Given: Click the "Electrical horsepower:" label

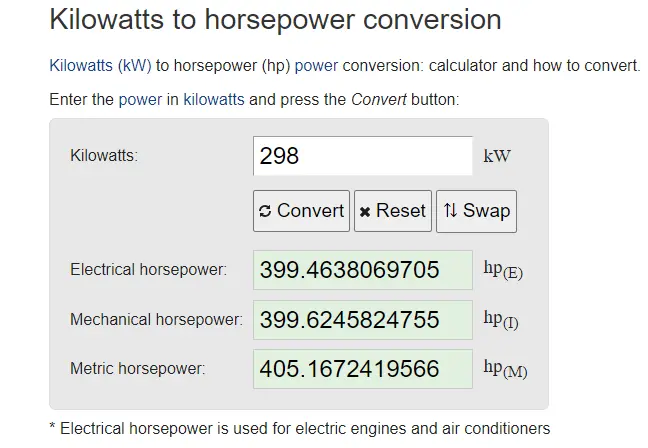Looking at the screenshot, I should 148,270.
